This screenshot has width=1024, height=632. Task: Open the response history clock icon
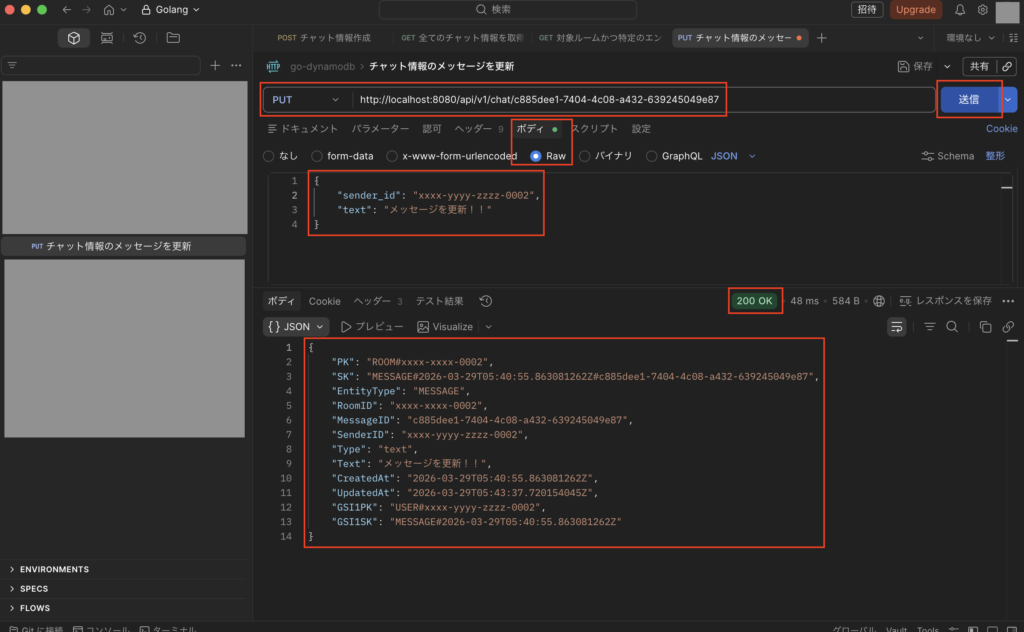coord(486,301)
